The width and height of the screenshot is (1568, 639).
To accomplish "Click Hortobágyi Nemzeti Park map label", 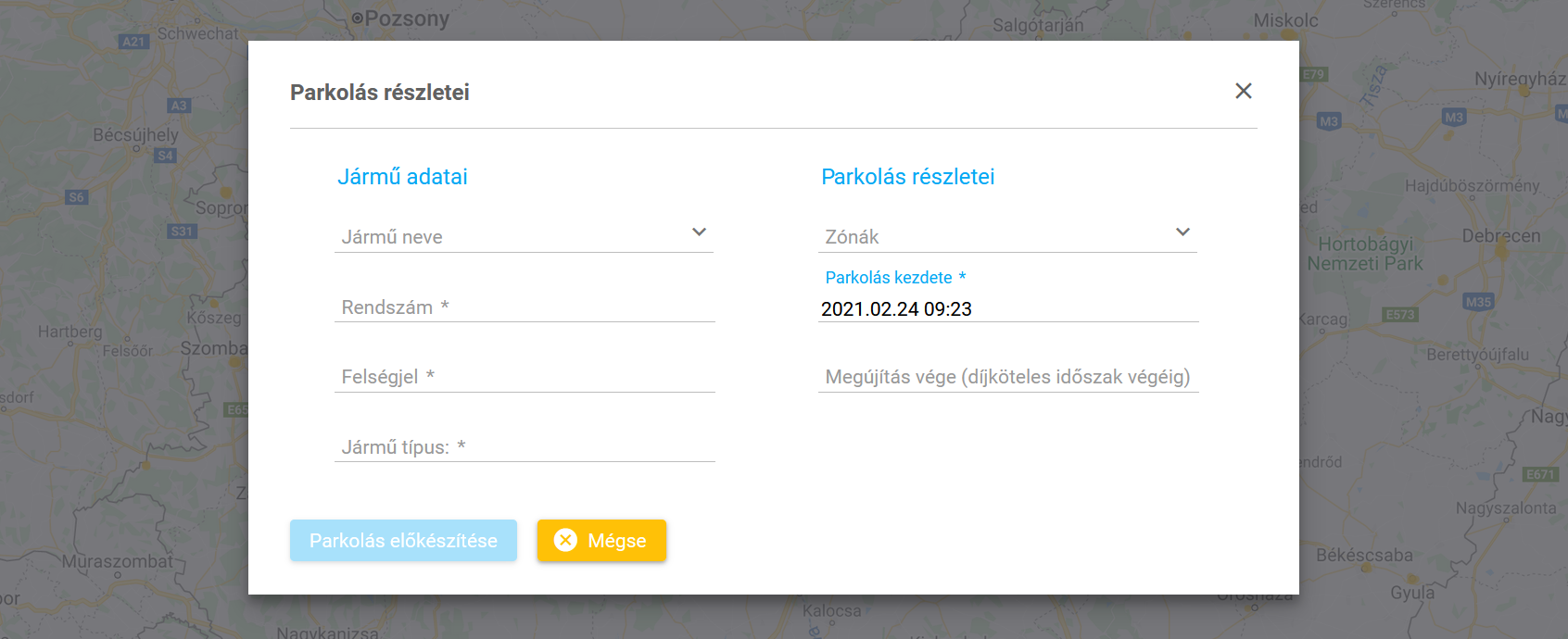I will tap(1365, 254).
